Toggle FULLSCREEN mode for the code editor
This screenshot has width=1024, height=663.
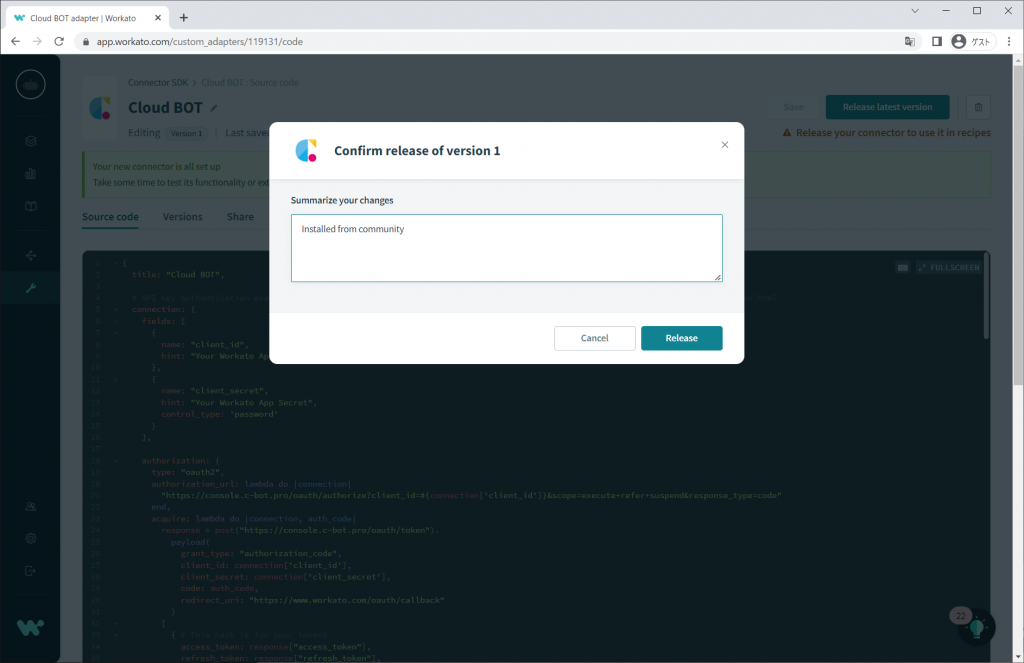click(948, 267)
